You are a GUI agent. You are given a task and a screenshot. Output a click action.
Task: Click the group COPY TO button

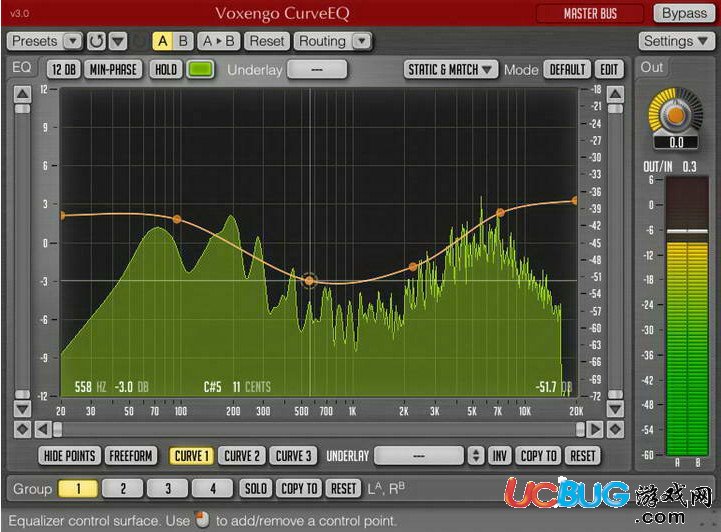299,488
